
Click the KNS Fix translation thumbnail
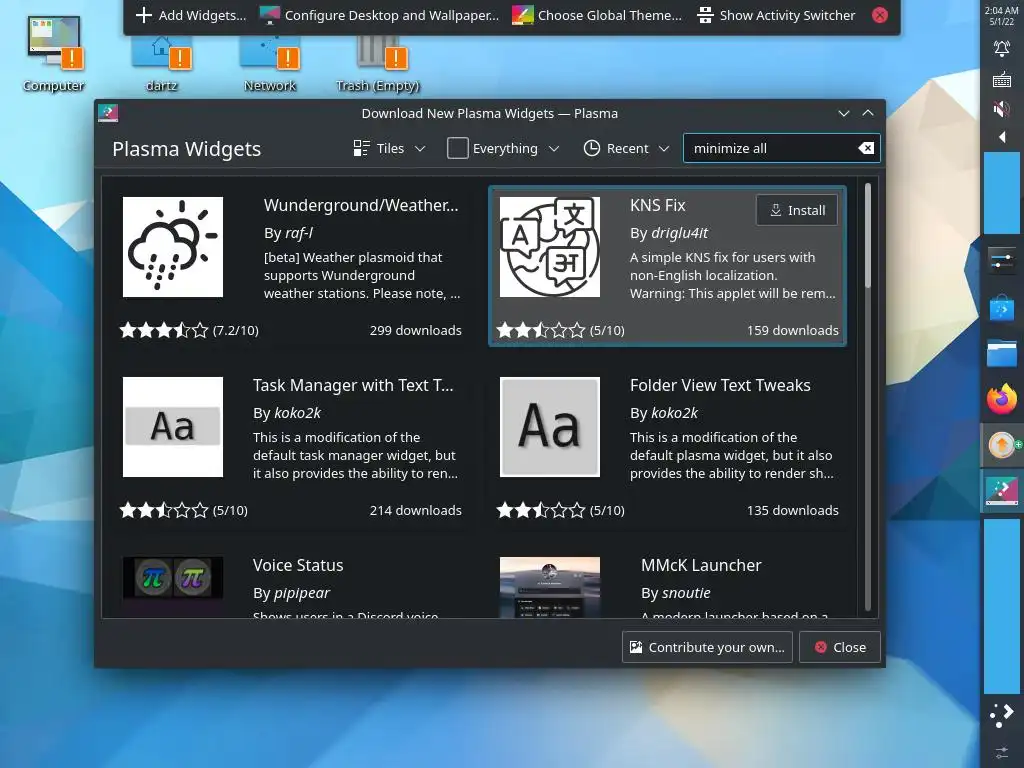coord(550,247)
